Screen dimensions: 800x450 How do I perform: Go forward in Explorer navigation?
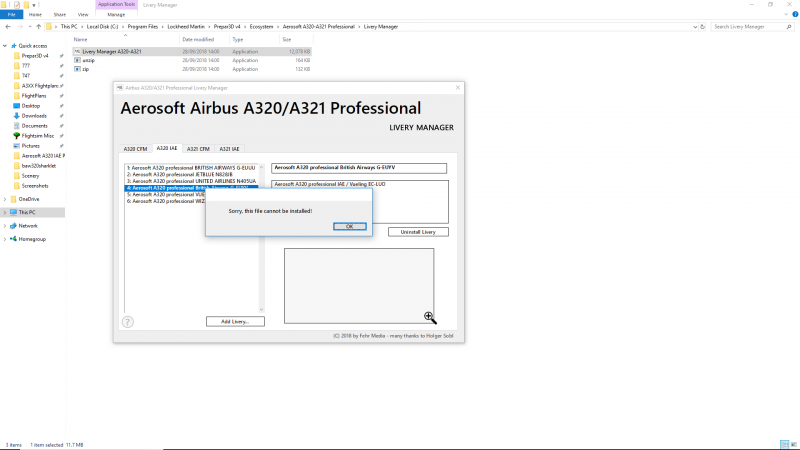coord(20,27)
